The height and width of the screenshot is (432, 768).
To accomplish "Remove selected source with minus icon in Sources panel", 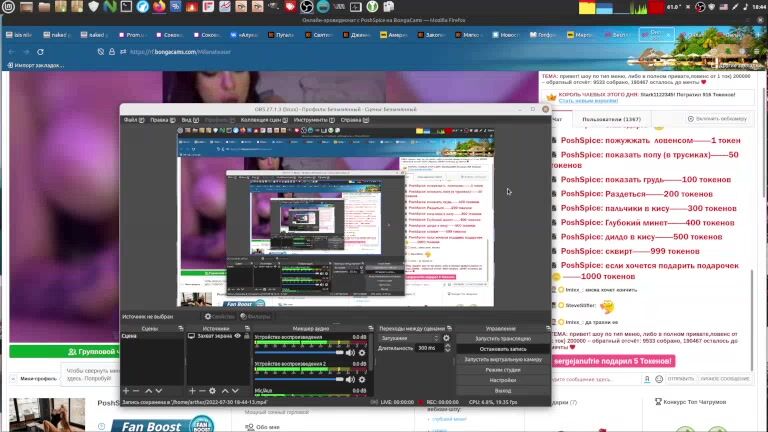I will point(201,391).
